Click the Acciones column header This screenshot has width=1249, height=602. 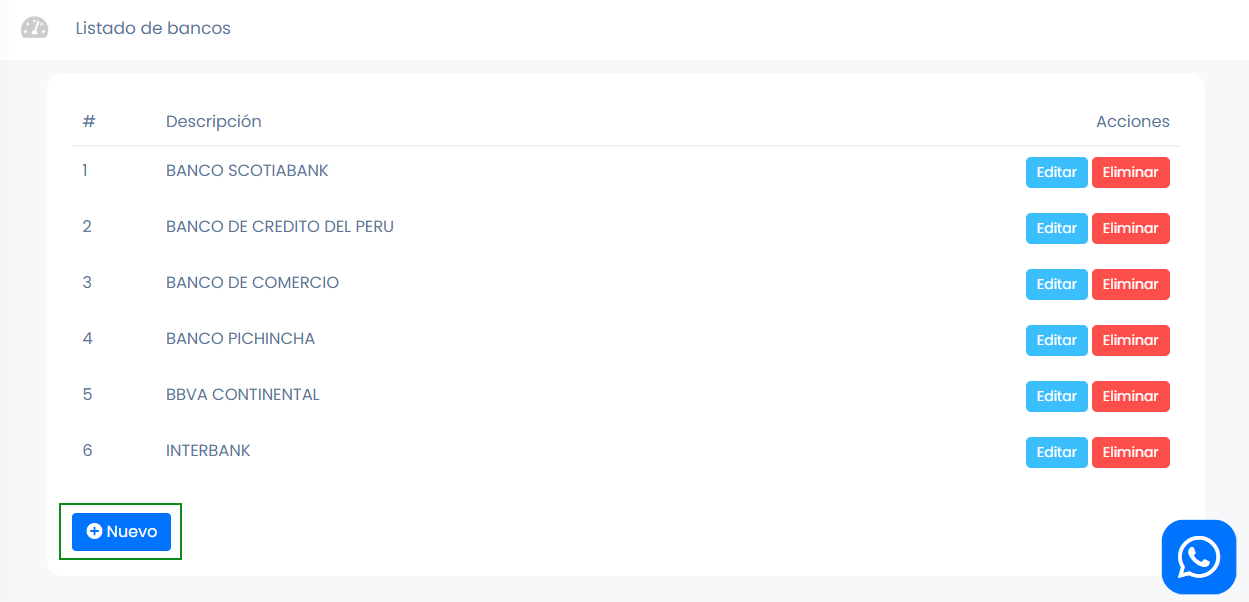pyautogui.click(x=1133, y=121)
